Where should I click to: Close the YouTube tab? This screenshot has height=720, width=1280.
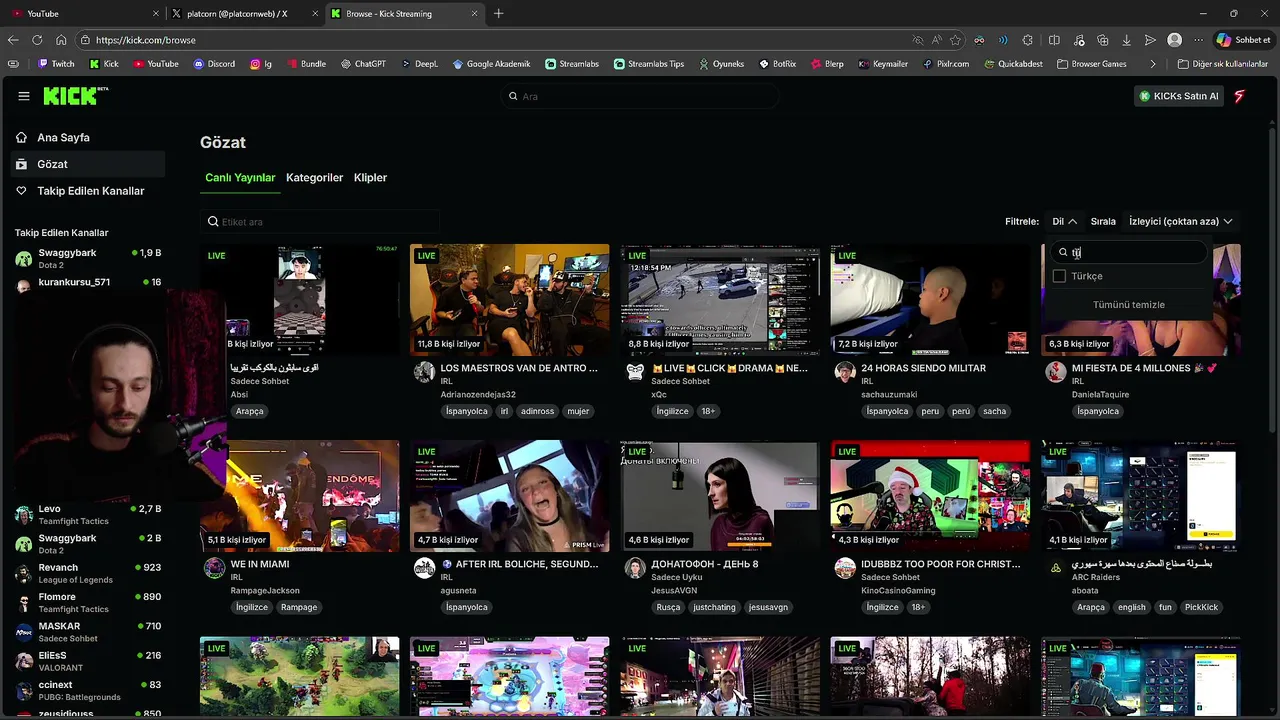coord(156,14)
